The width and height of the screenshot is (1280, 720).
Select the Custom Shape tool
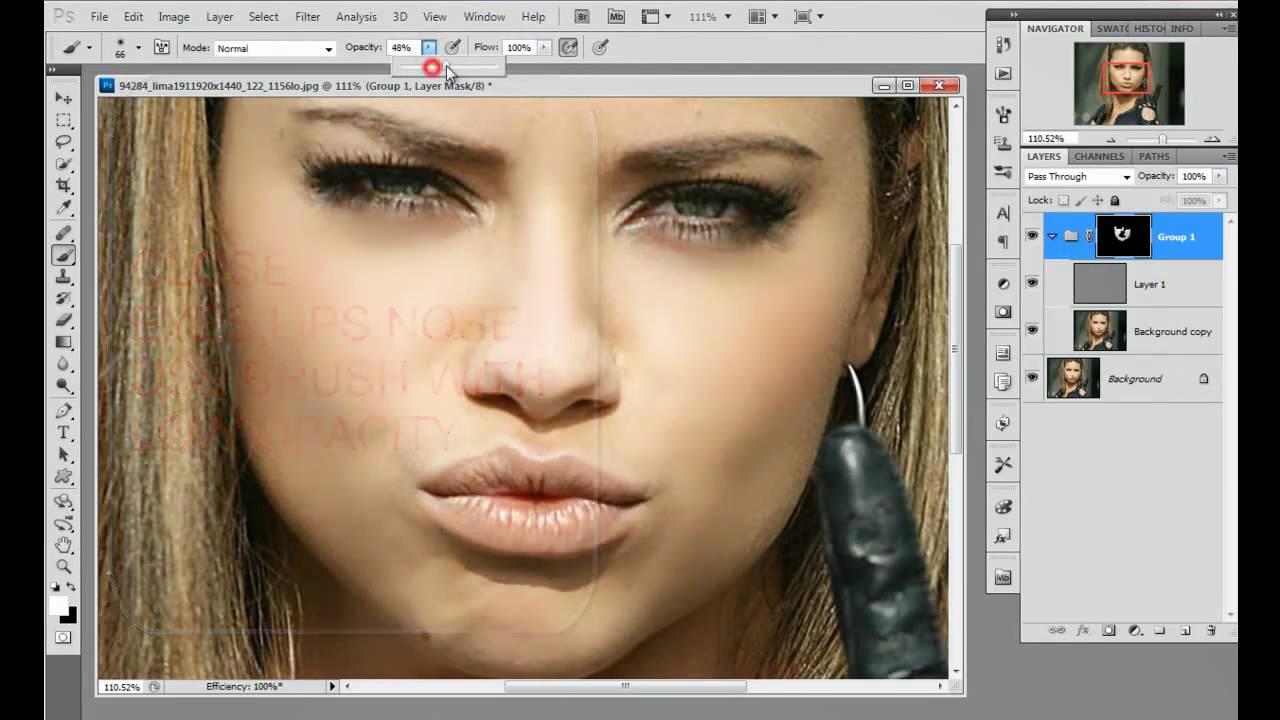click(64, 477)
